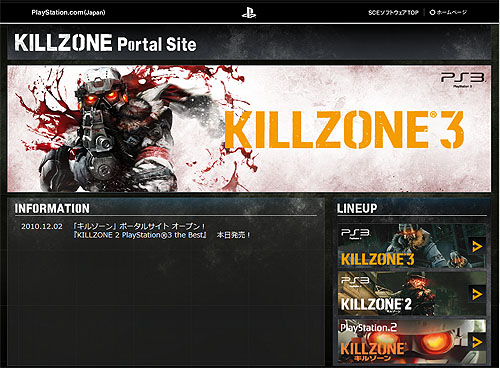500x368 pixels.
Task: Select the 2010.12.02 news date
Action: pyautogui.click(x=42, y=227)
